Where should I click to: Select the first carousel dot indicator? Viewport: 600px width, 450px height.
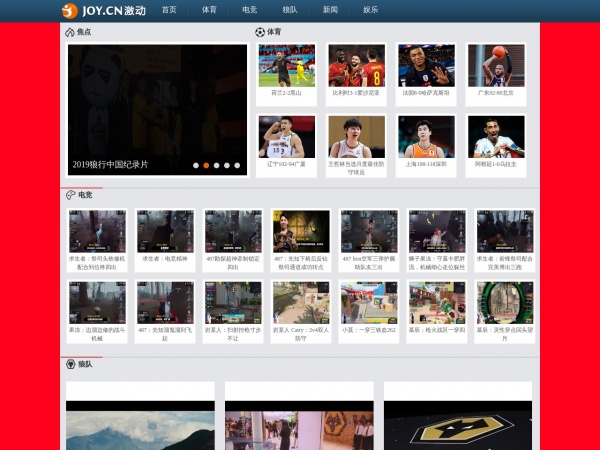click(196, 165)
